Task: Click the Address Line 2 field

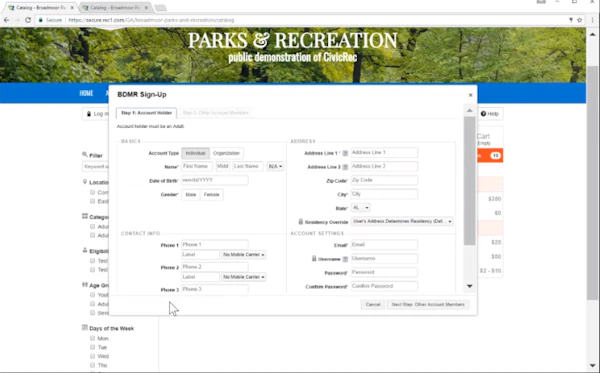Action: pos(384,166)
